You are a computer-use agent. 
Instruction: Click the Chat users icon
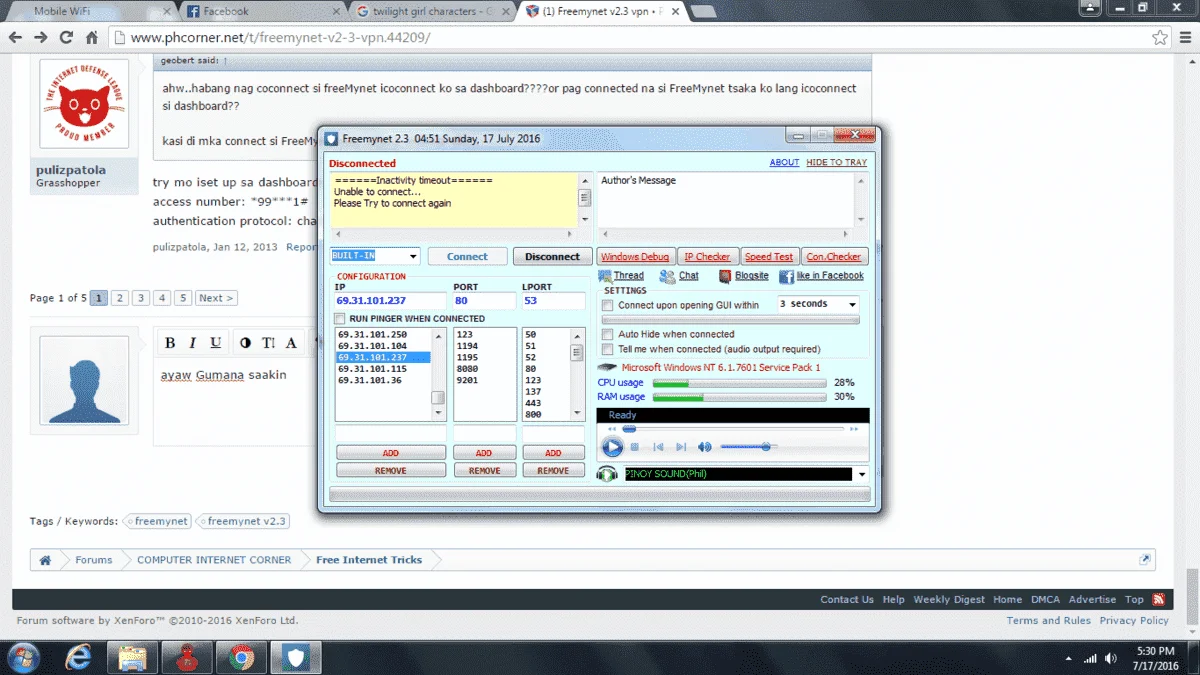(x=668, y=276)
